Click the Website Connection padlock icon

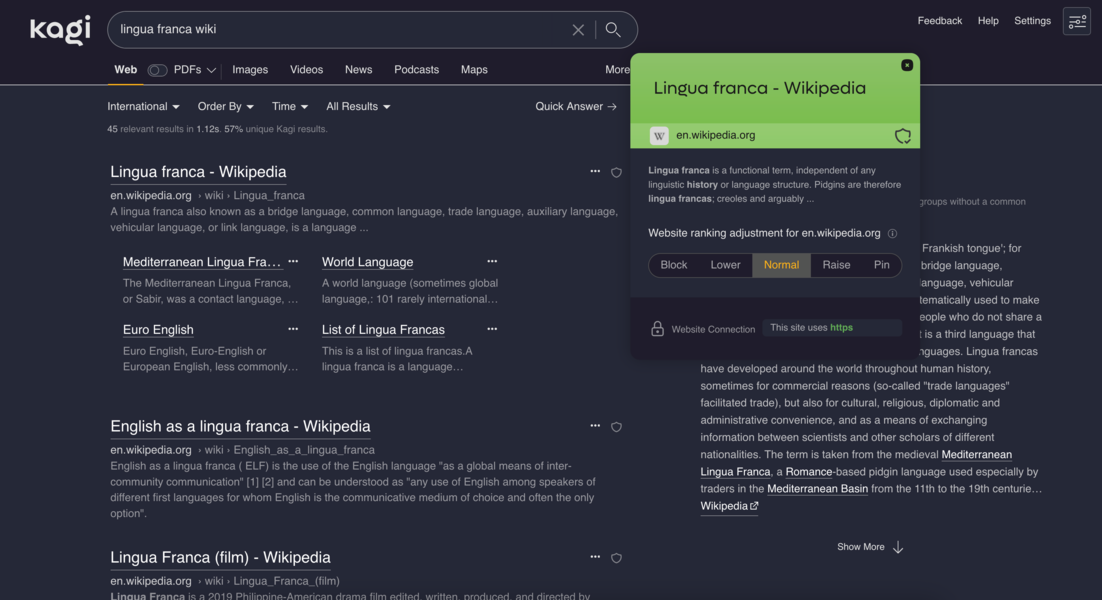(657, 327)
